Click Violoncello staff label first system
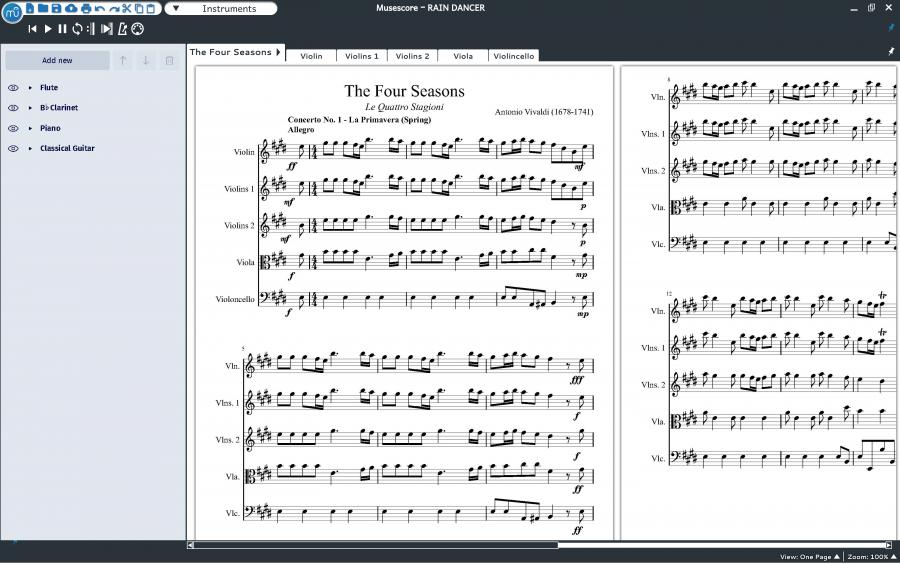 pyautogui.click(x=235, y=299)
